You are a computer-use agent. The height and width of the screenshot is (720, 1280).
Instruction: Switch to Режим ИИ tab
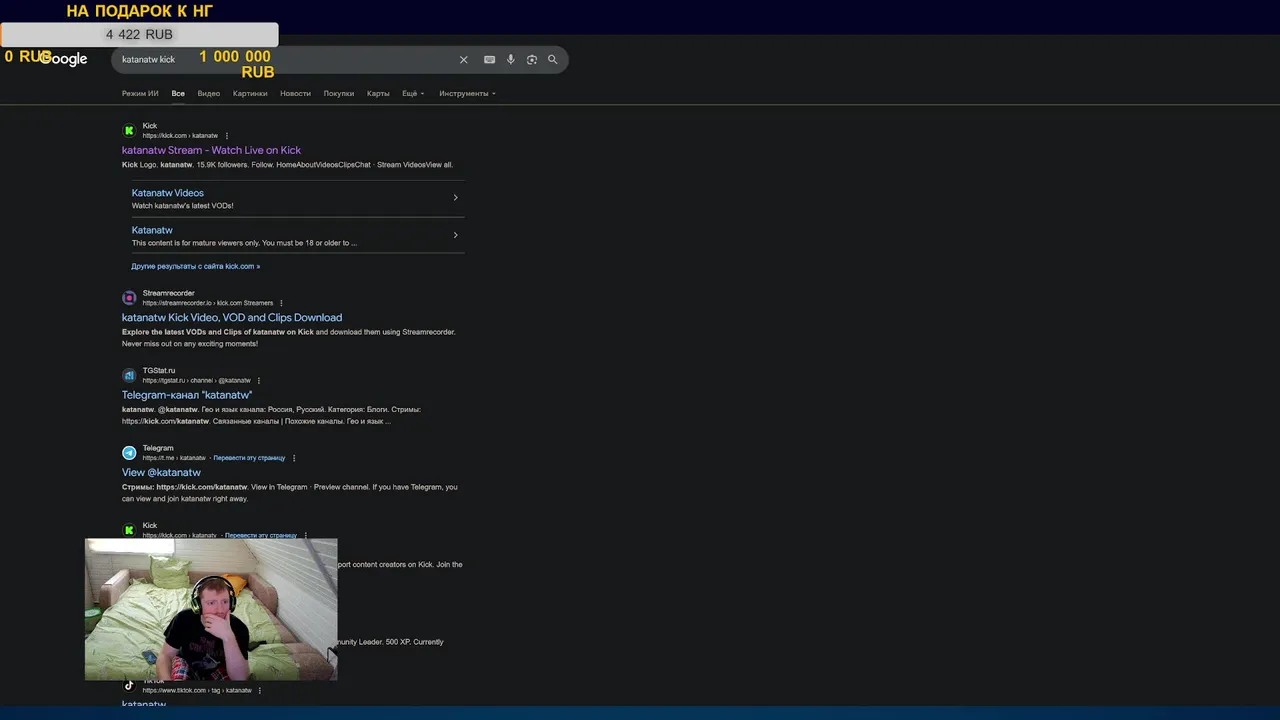click(x=140, y=94)
